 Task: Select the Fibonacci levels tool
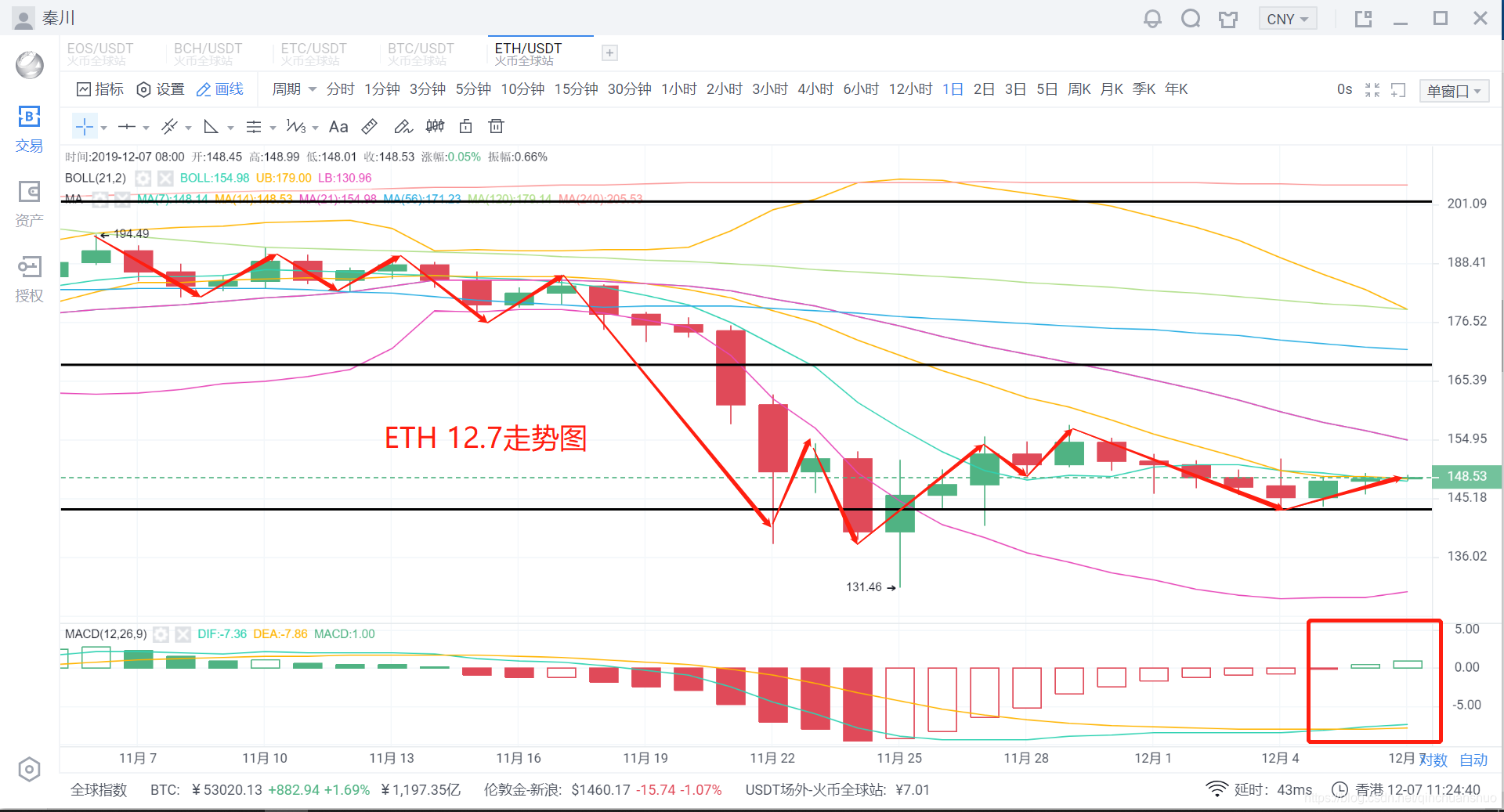pos(254,127)
